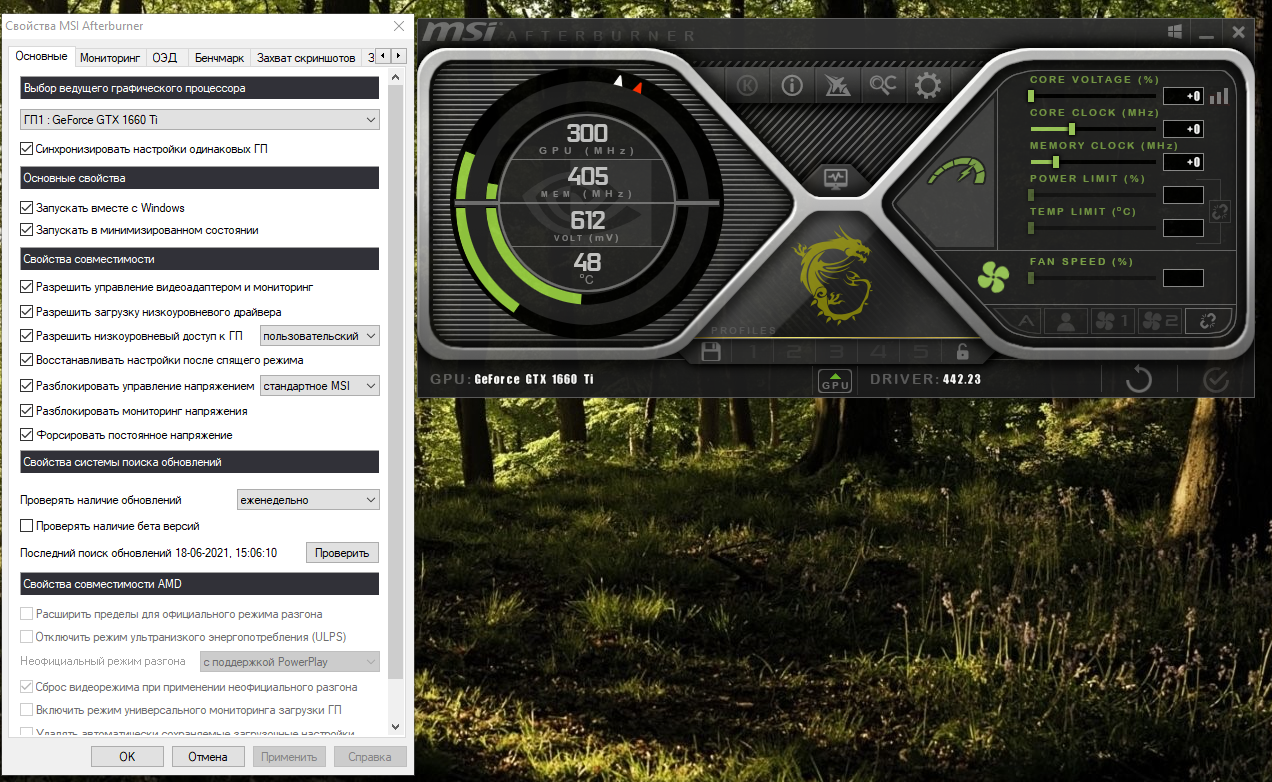Open Afterburner settings via the gear icon
This screenshot has height=782, width=1272.
[927, 85]
